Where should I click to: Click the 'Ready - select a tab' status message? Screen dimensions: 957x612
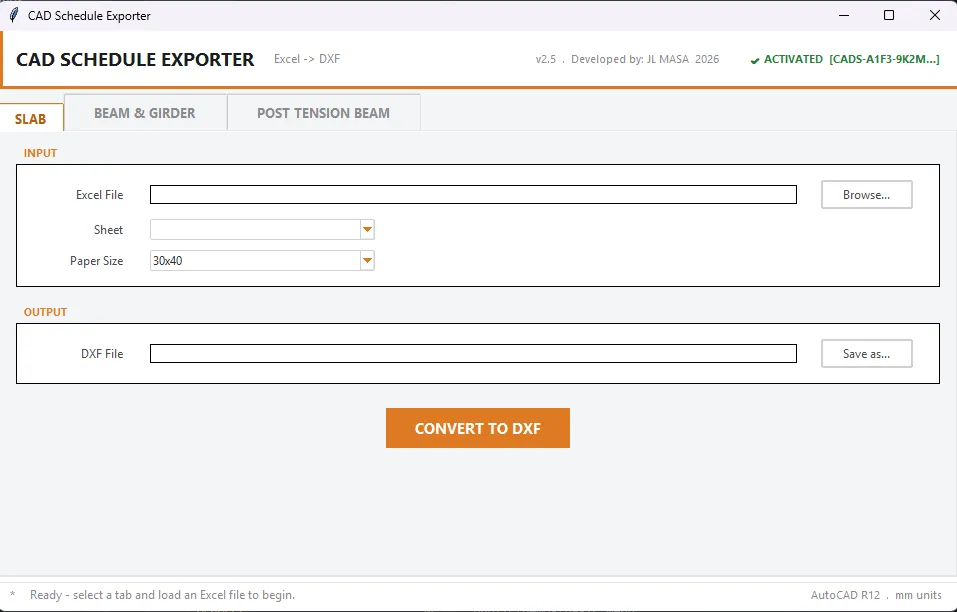coord(162,594)
